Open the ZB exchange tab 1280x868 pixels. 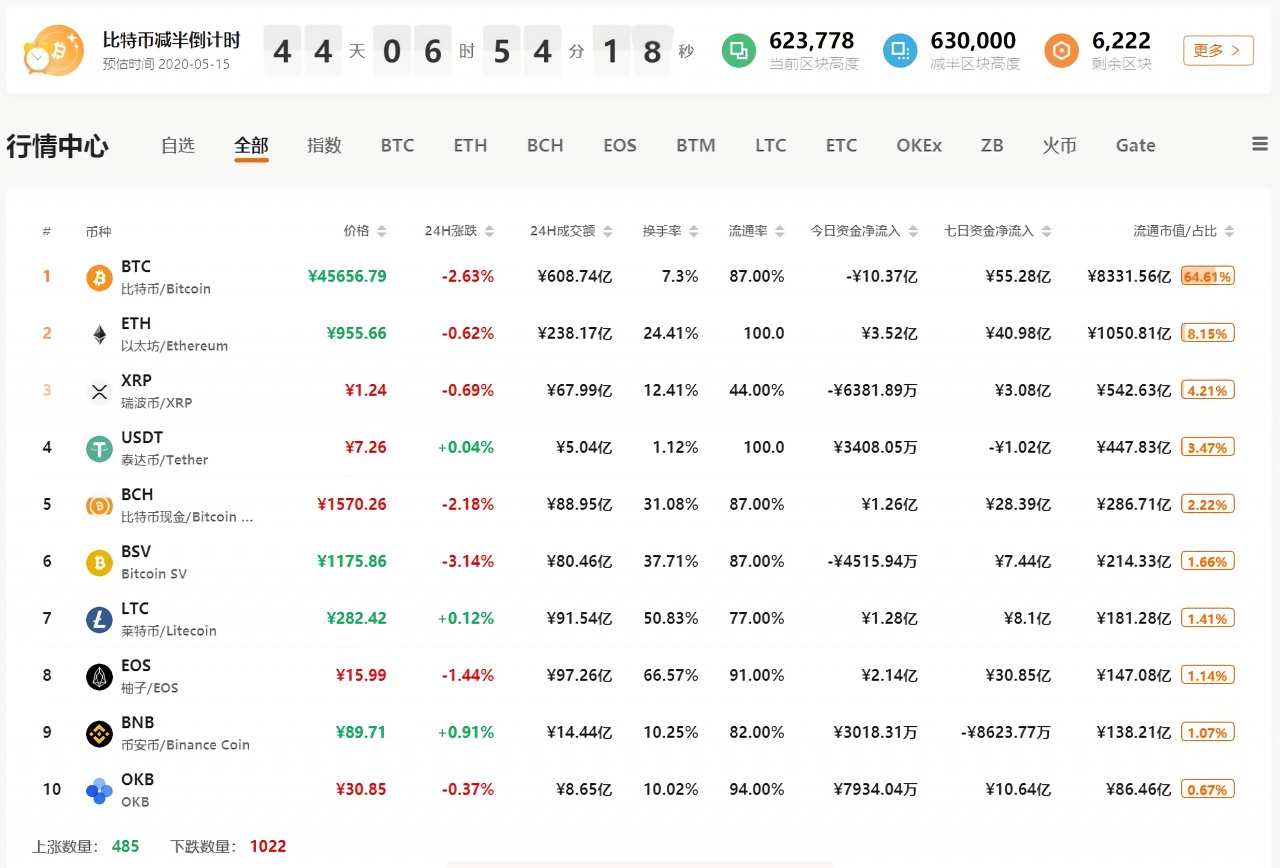[x=992, y=145]
